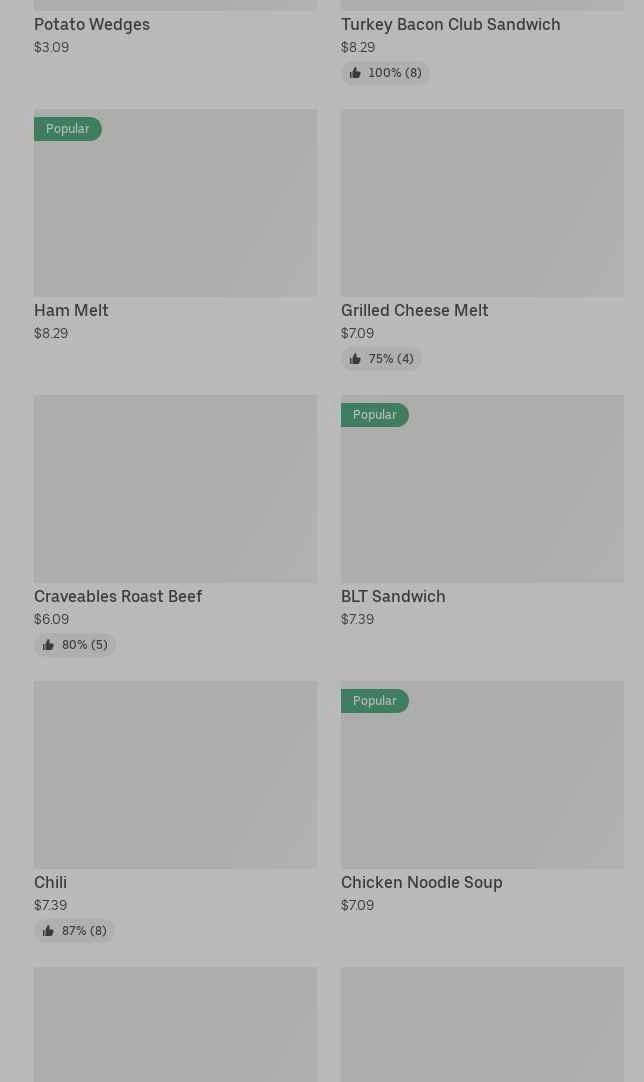Viewport: 644px width, 1082px height.
Task: Open the Grilled Cheese Melt item photo
Action: pos(482,203)
